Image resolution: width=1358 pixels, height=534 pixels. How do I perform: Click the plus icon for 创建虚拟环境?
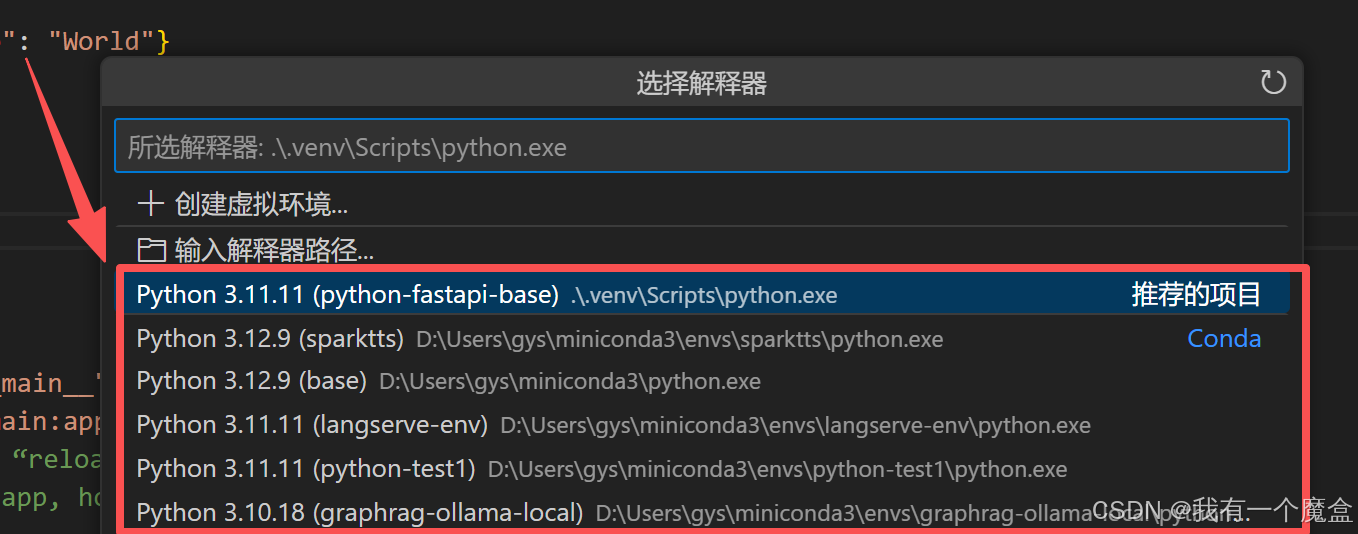(150, 205)
